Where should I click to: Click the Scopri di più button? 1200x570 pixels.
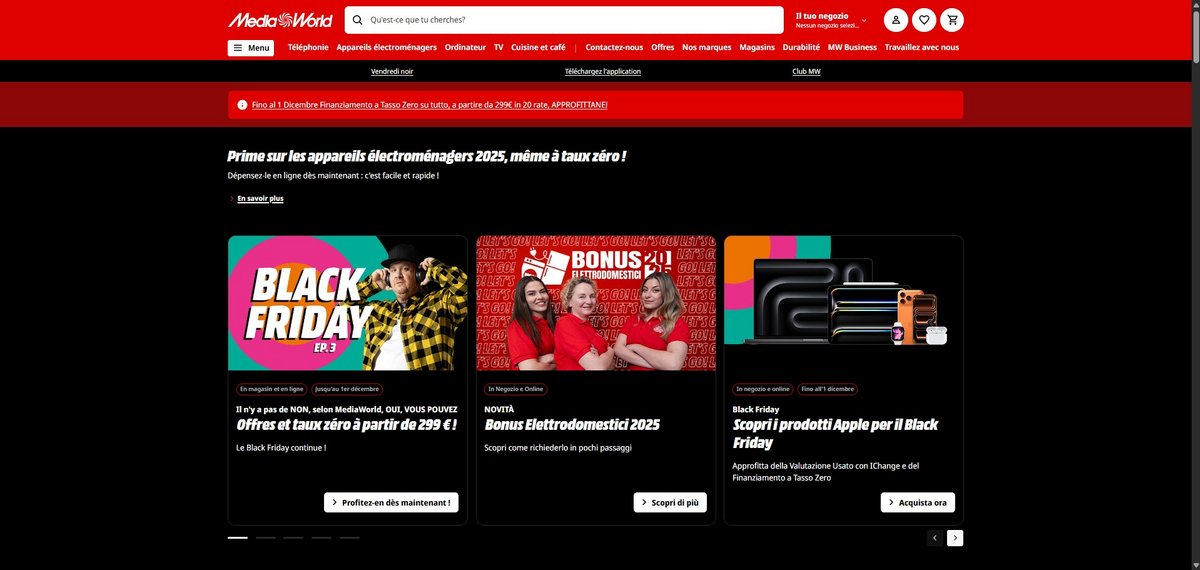(670, 502)
